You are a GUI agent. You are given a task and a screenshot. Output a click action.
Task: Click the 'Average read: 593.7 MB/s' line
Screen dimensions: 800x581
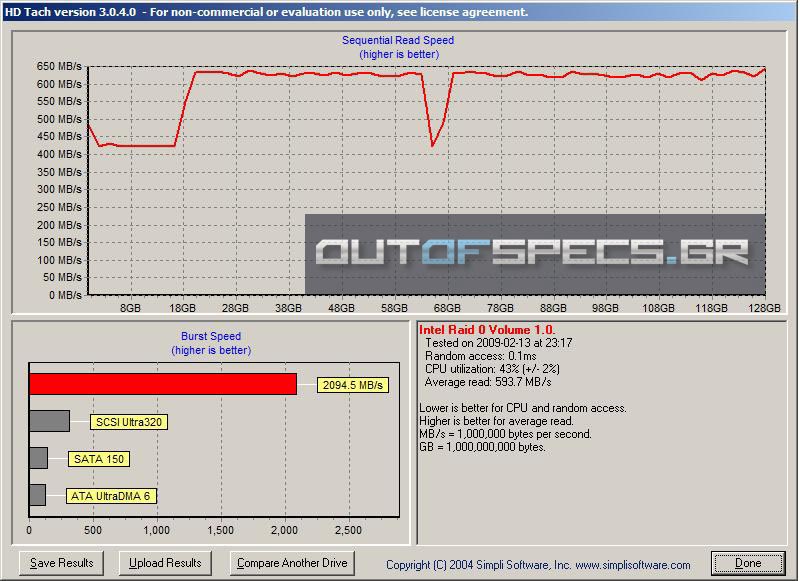tap(488, 382)
